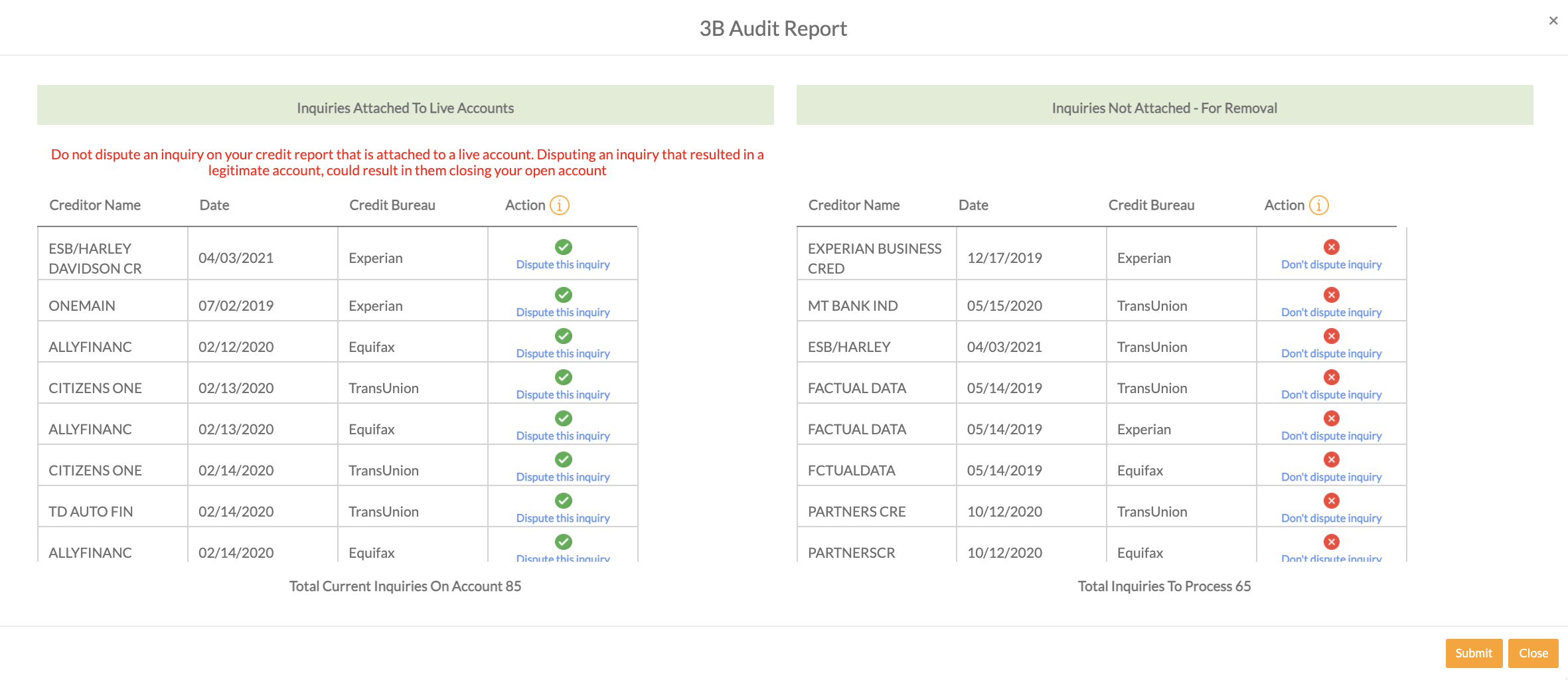
Task: Select the MT BANK IND creditor cell
Action: (877, 301)
